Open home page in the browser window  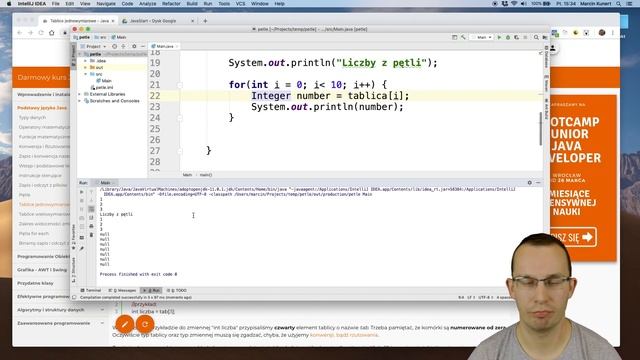click(51, 33)
